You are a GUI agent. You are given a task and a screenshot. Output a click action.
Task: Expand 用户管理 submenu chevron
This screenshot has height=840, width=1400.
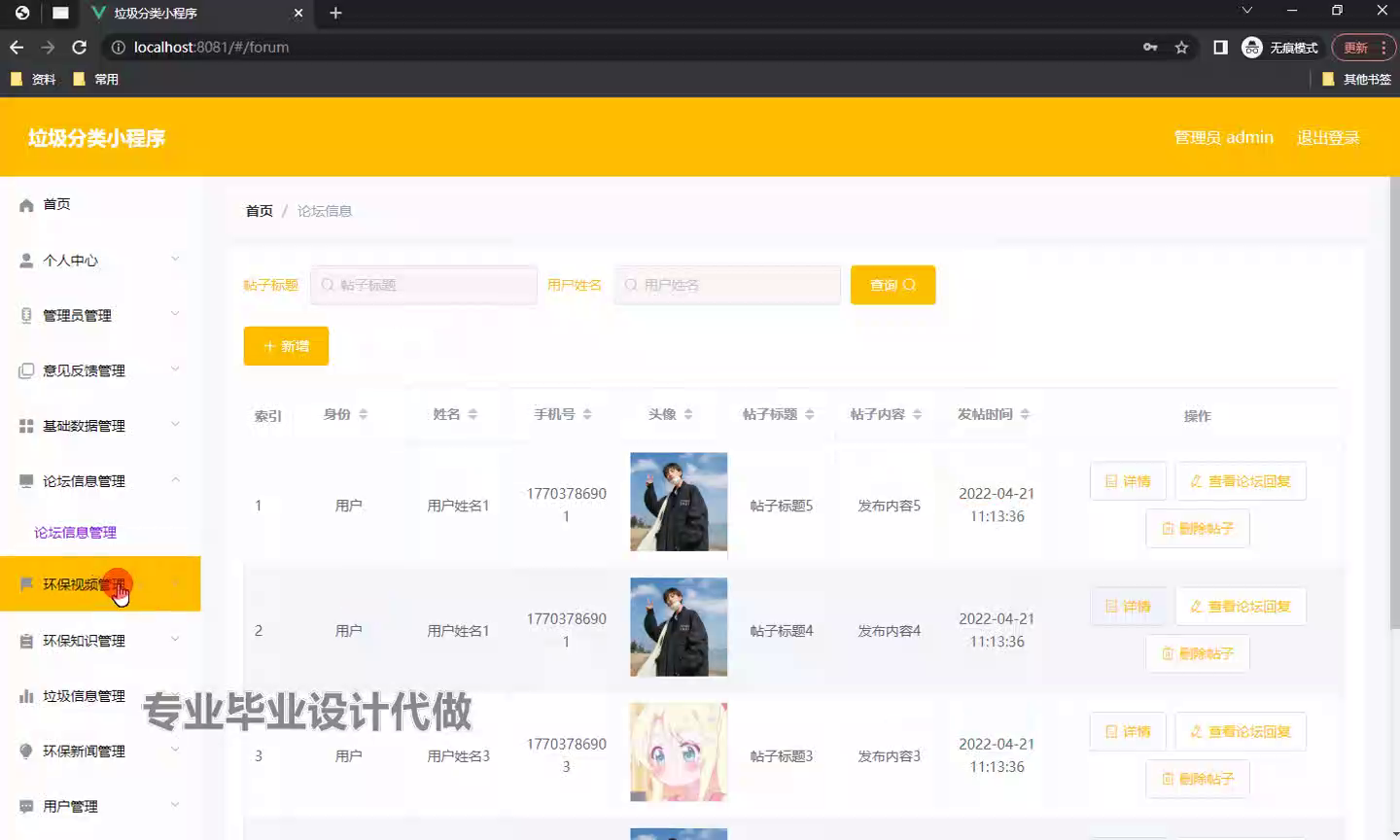pos(175,804)
